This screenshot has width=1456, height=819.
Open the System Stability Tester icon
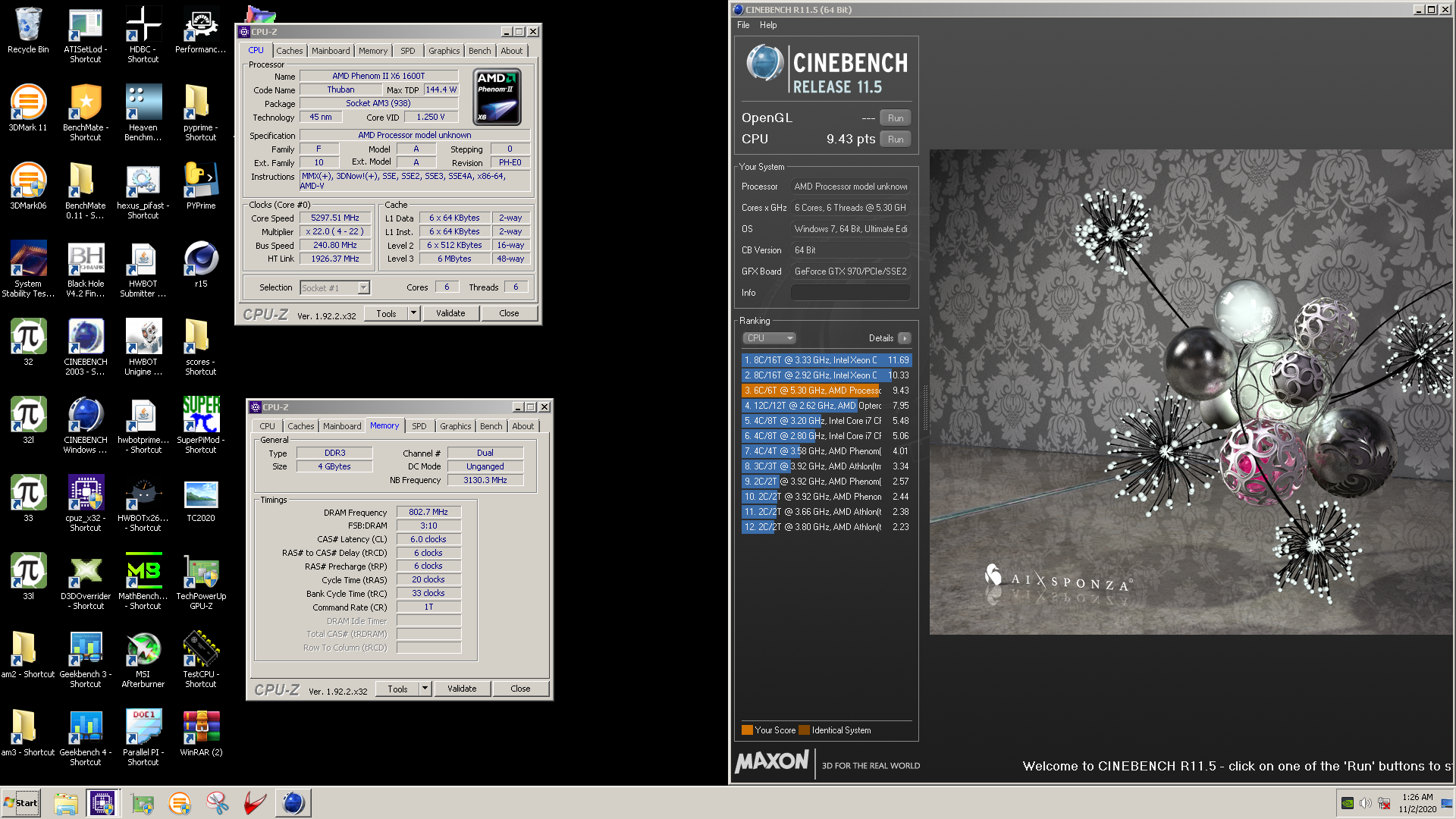(x=28, y=269)
